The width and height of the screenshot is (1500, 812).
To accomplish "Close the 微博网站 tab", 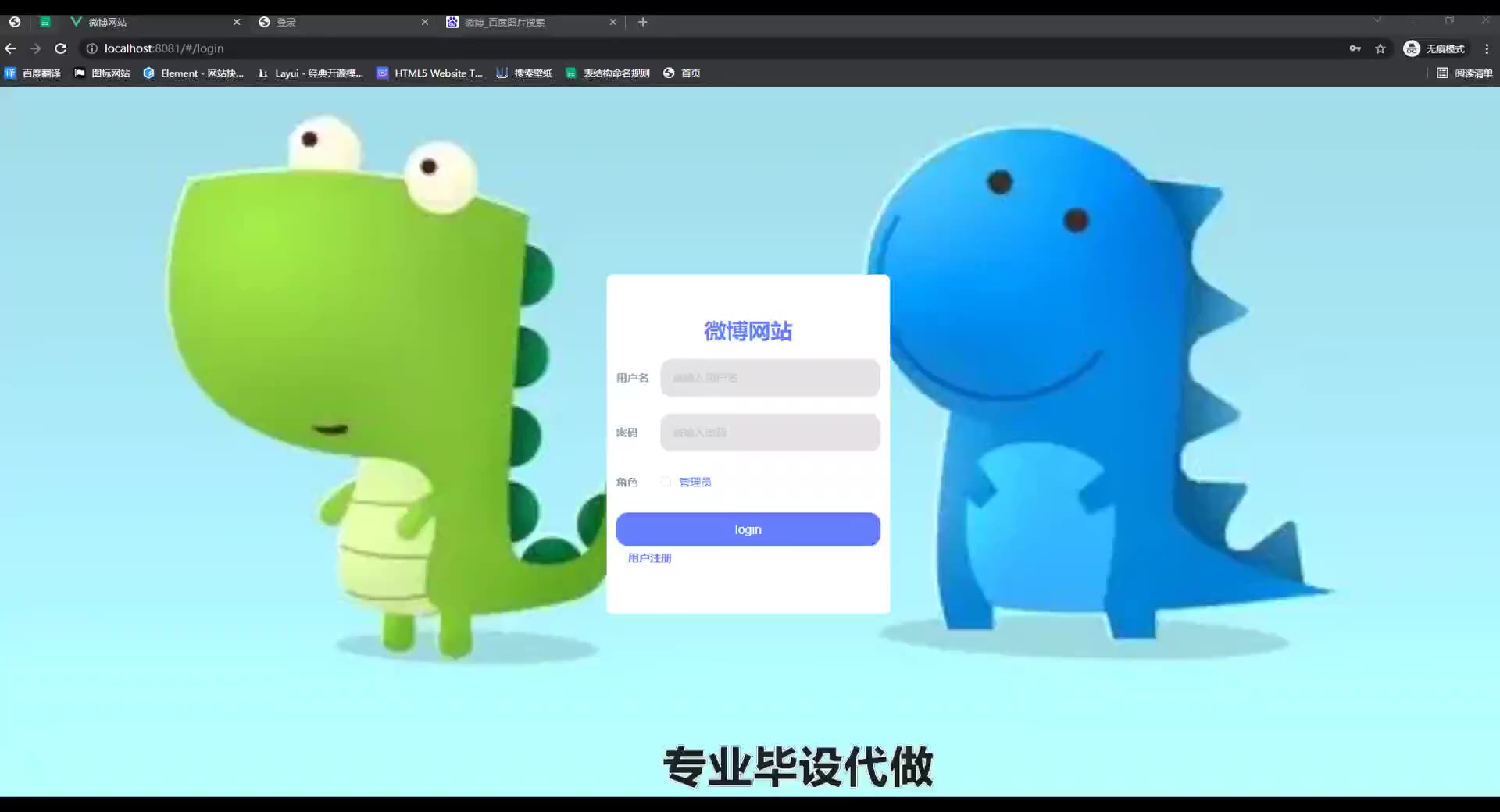I will pos(237,22).
